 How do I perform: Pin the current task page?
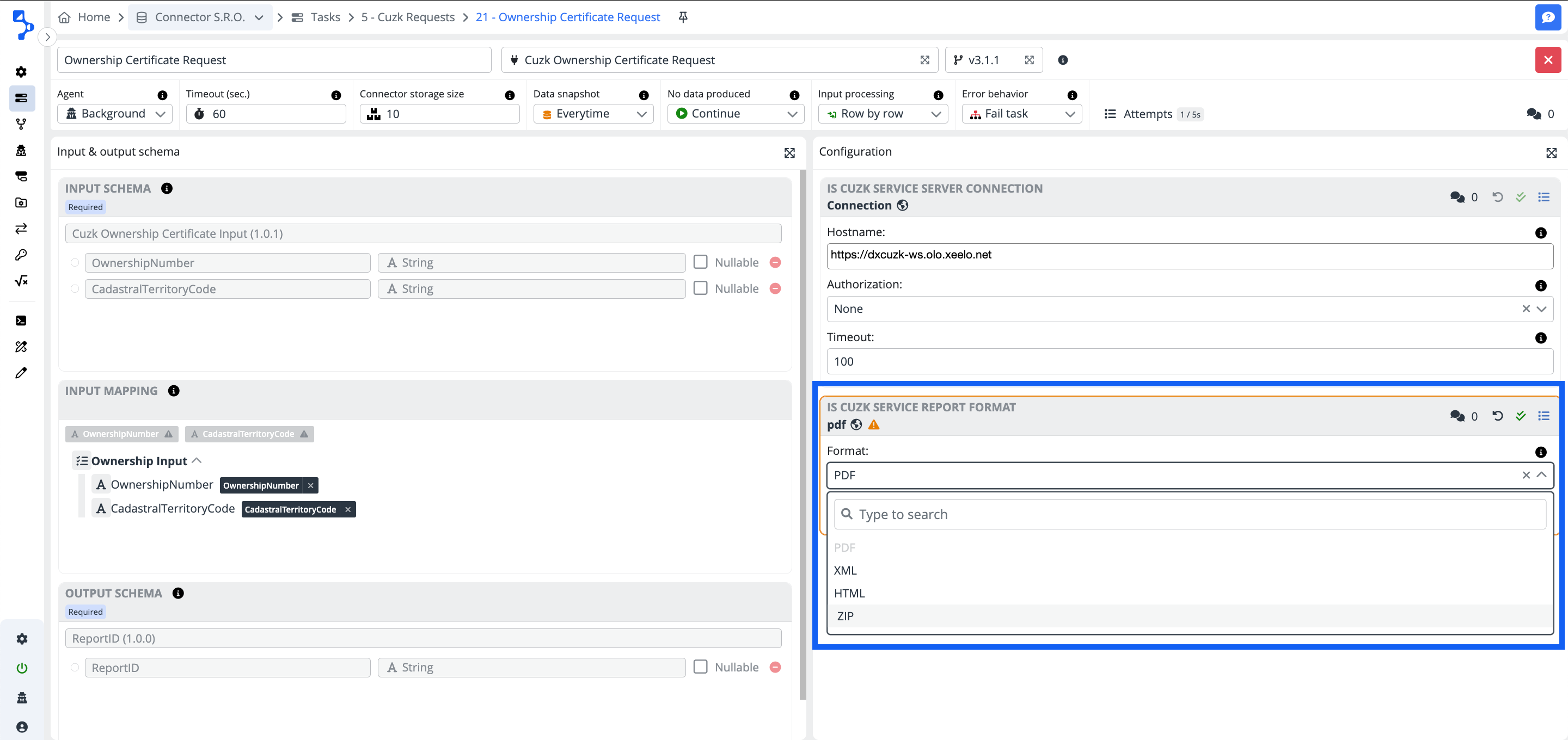(683, 17)
